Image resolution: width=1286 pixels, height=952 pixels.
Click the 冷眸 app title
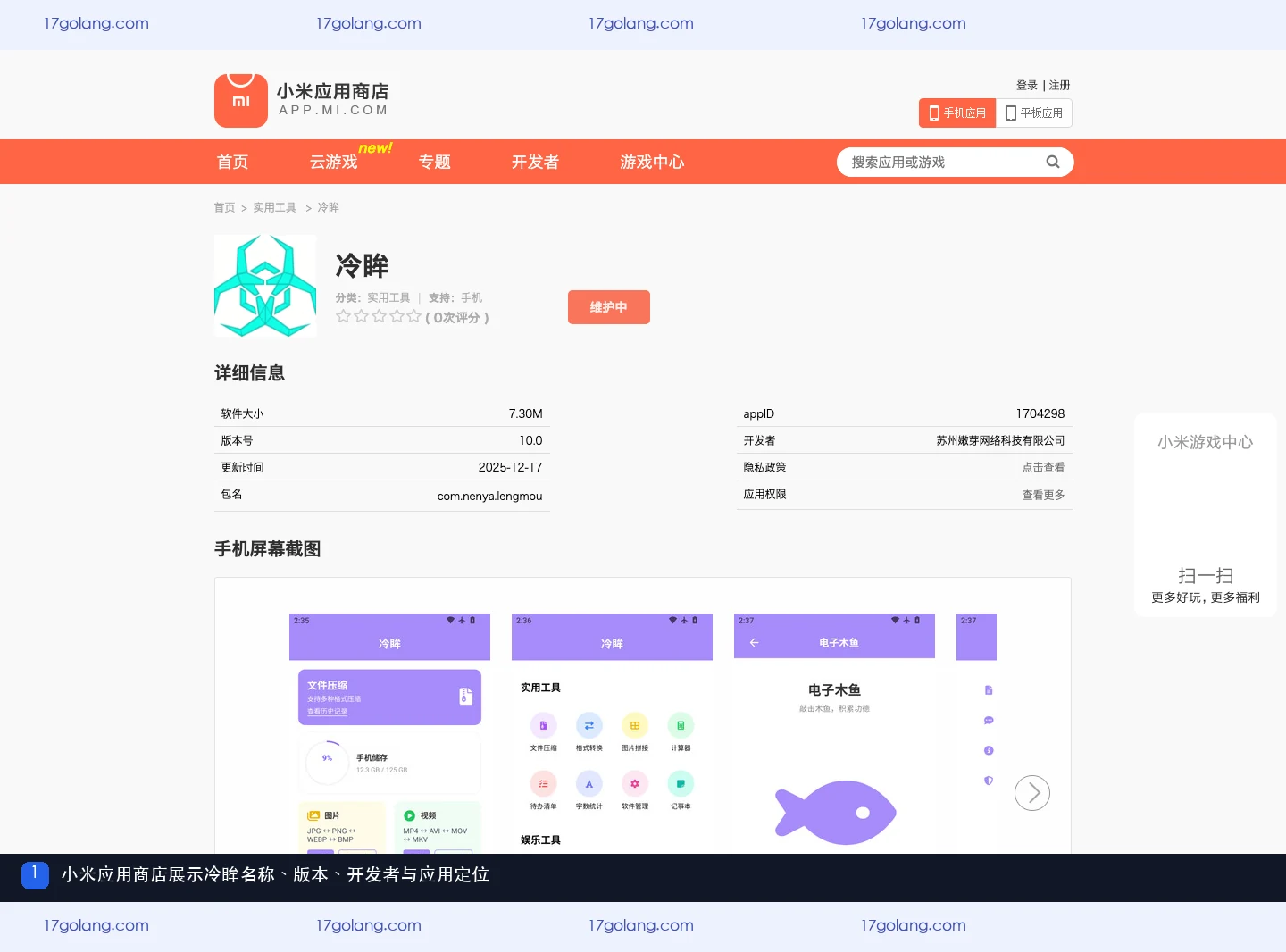(x=362, y=265)
